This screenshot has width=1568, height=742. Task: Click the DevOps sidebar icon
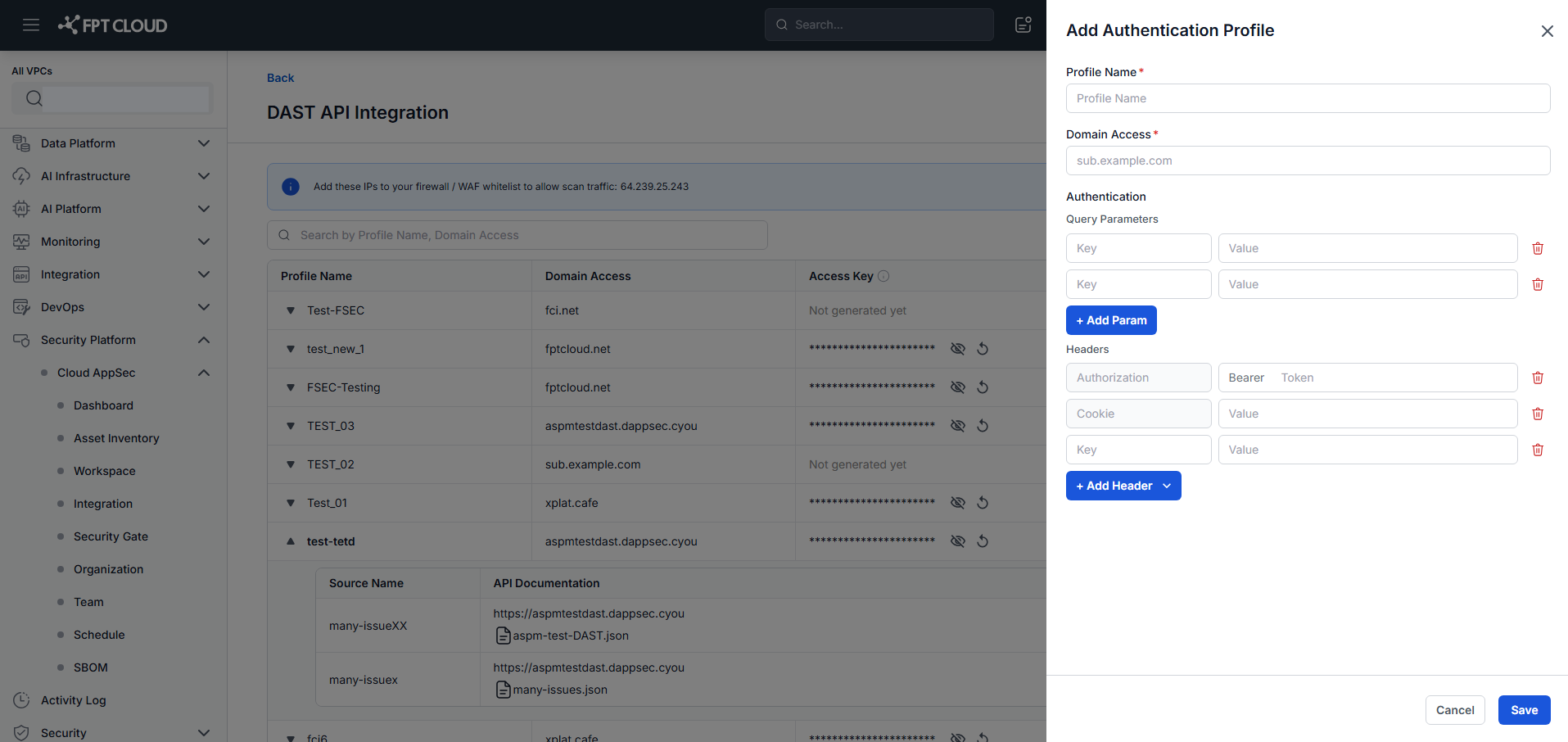point(21,307)
